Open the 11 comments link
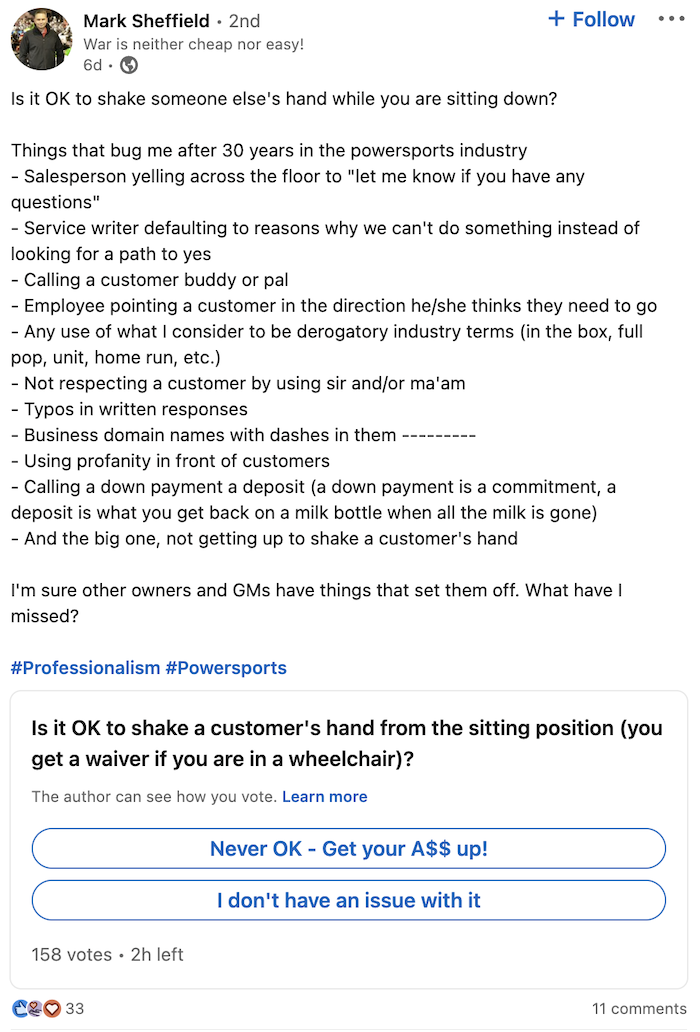This screenshot has height=1032, width=700. 639,1009
